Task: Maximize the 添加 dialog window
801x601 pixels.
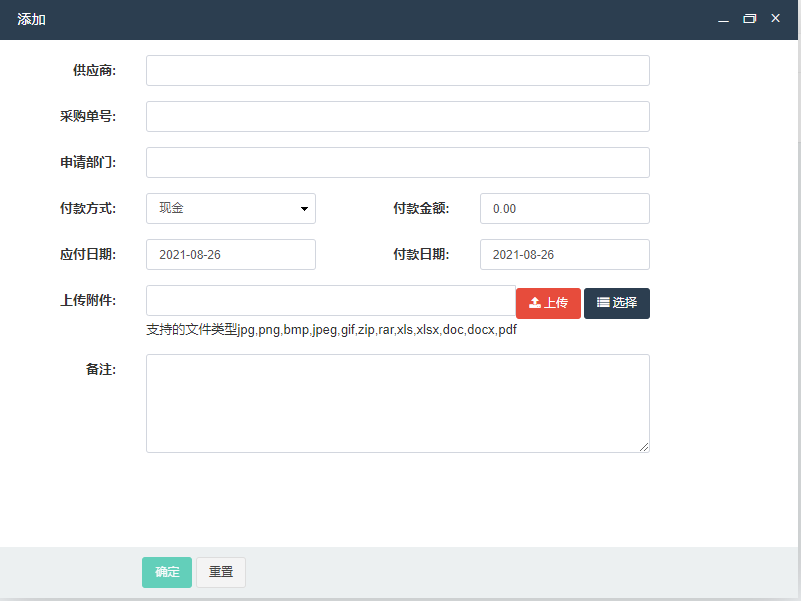Action: pos(749,19)
